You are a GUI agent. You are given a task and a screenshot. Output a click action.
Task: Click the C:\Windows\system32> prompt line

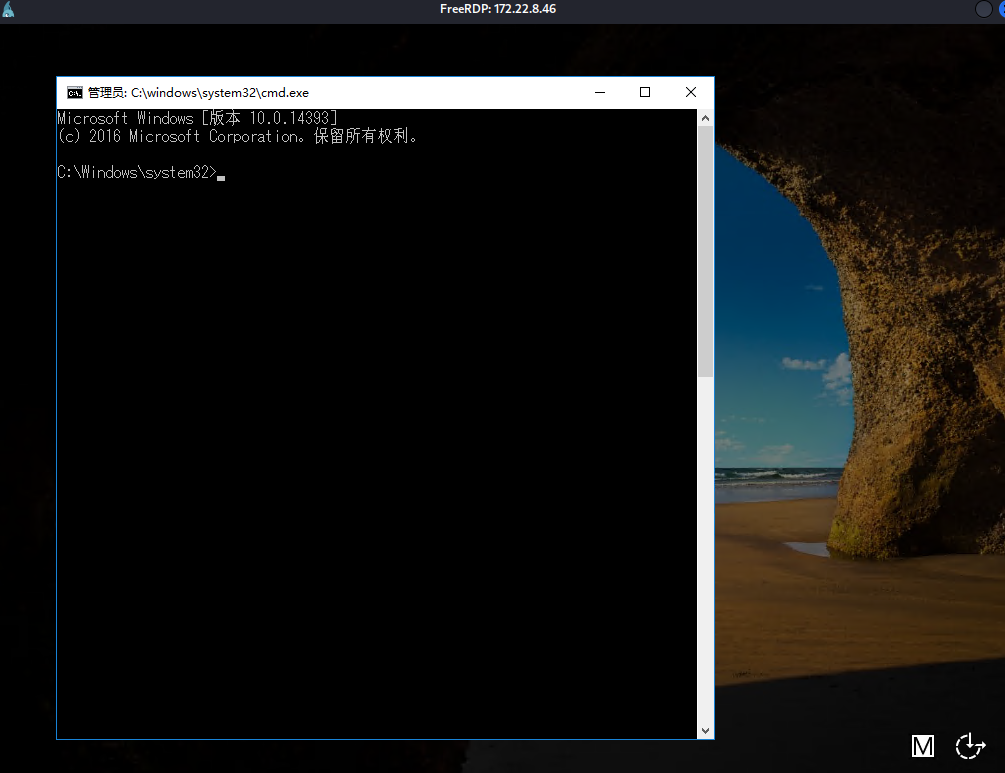coord(141,172)
